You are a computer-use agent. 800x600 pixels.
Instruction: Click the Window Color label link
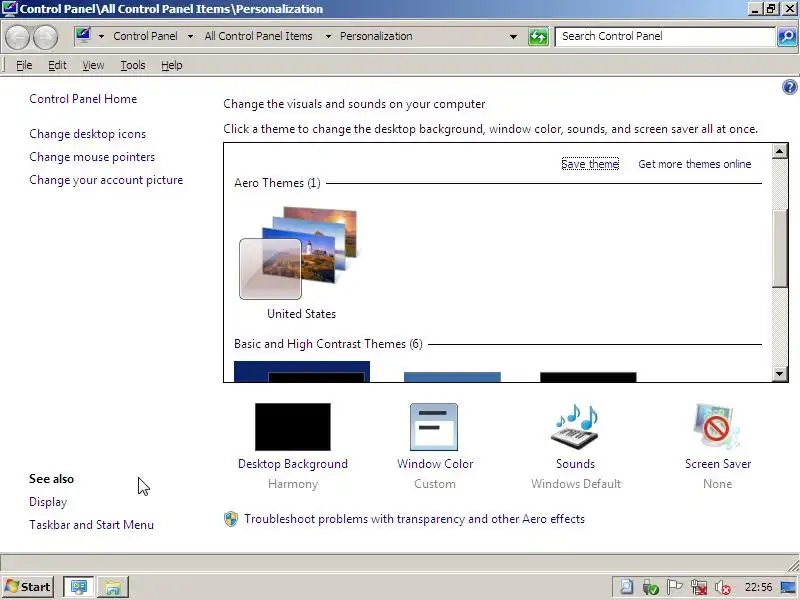click(435, 464)
